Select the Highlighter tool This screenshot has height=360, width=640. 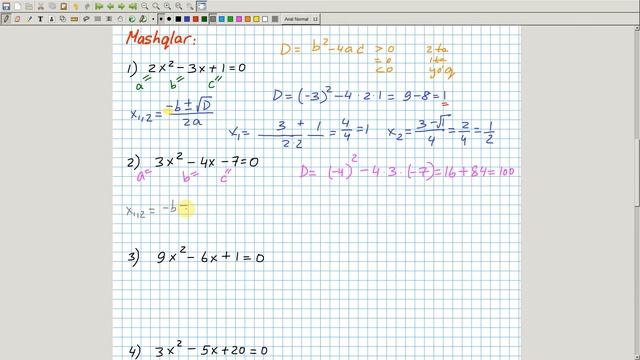point(29,19)
